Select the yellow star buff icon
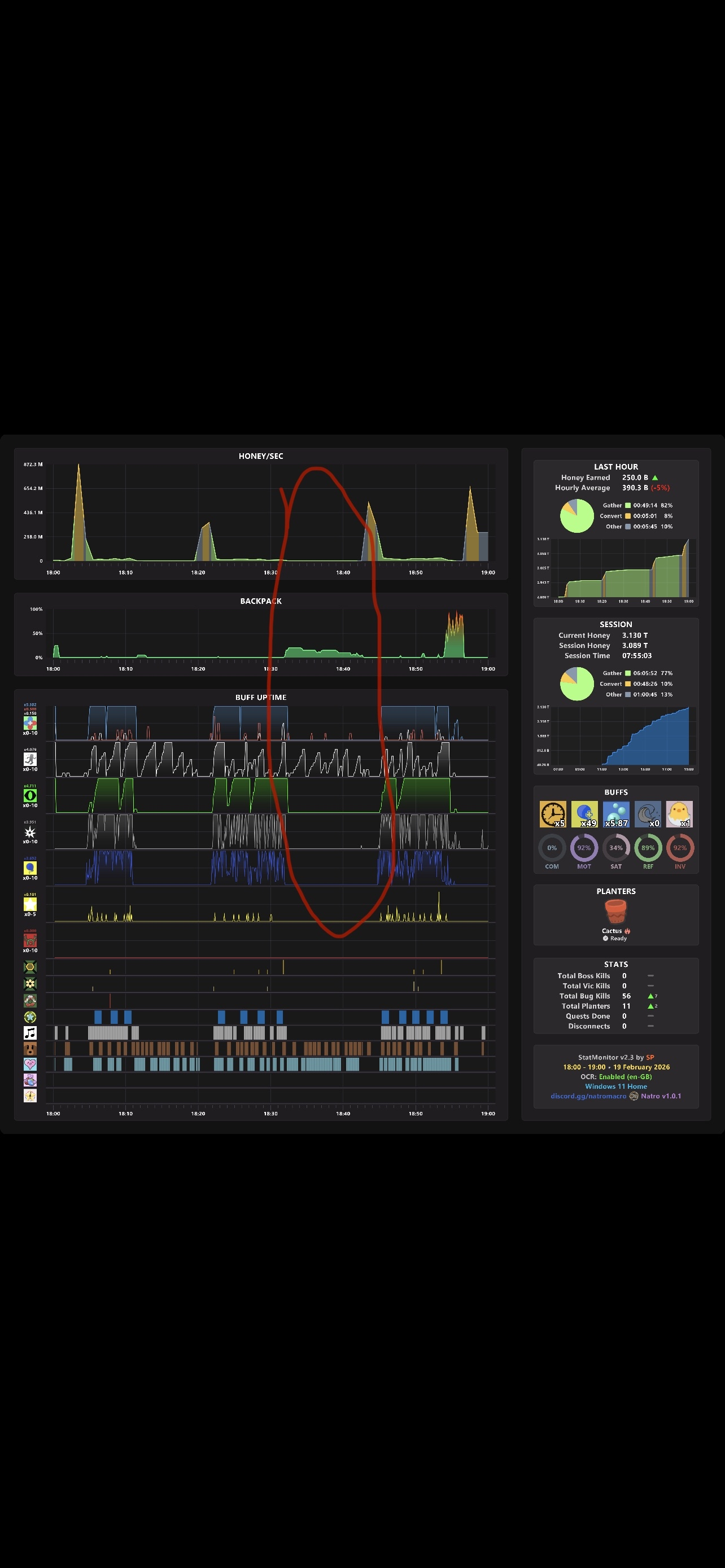 pos(30,904)
